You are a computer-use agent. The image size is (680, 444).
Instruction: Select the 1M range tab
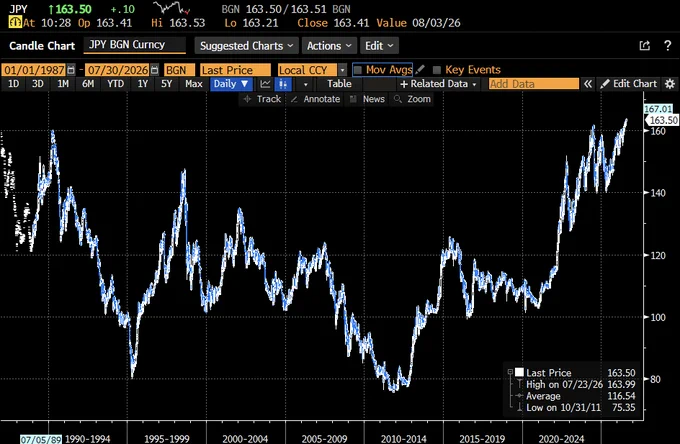point(63,84)
